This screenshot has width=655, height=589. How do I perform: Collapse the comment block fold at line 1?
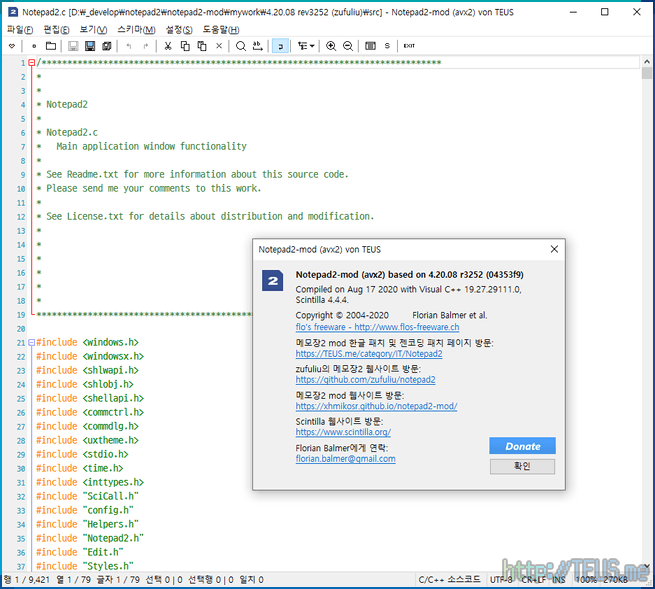(x=31, y=63)
